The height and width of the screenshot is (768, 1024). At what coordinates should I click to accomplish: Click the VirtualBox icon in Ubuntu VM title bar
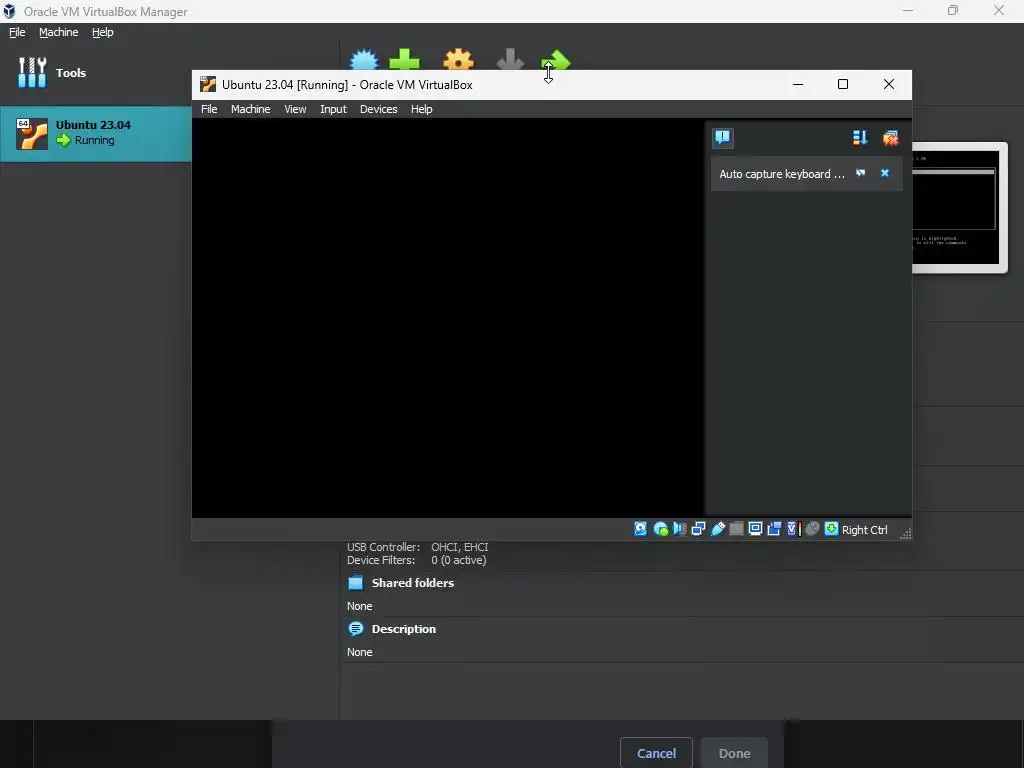point(208,84)
